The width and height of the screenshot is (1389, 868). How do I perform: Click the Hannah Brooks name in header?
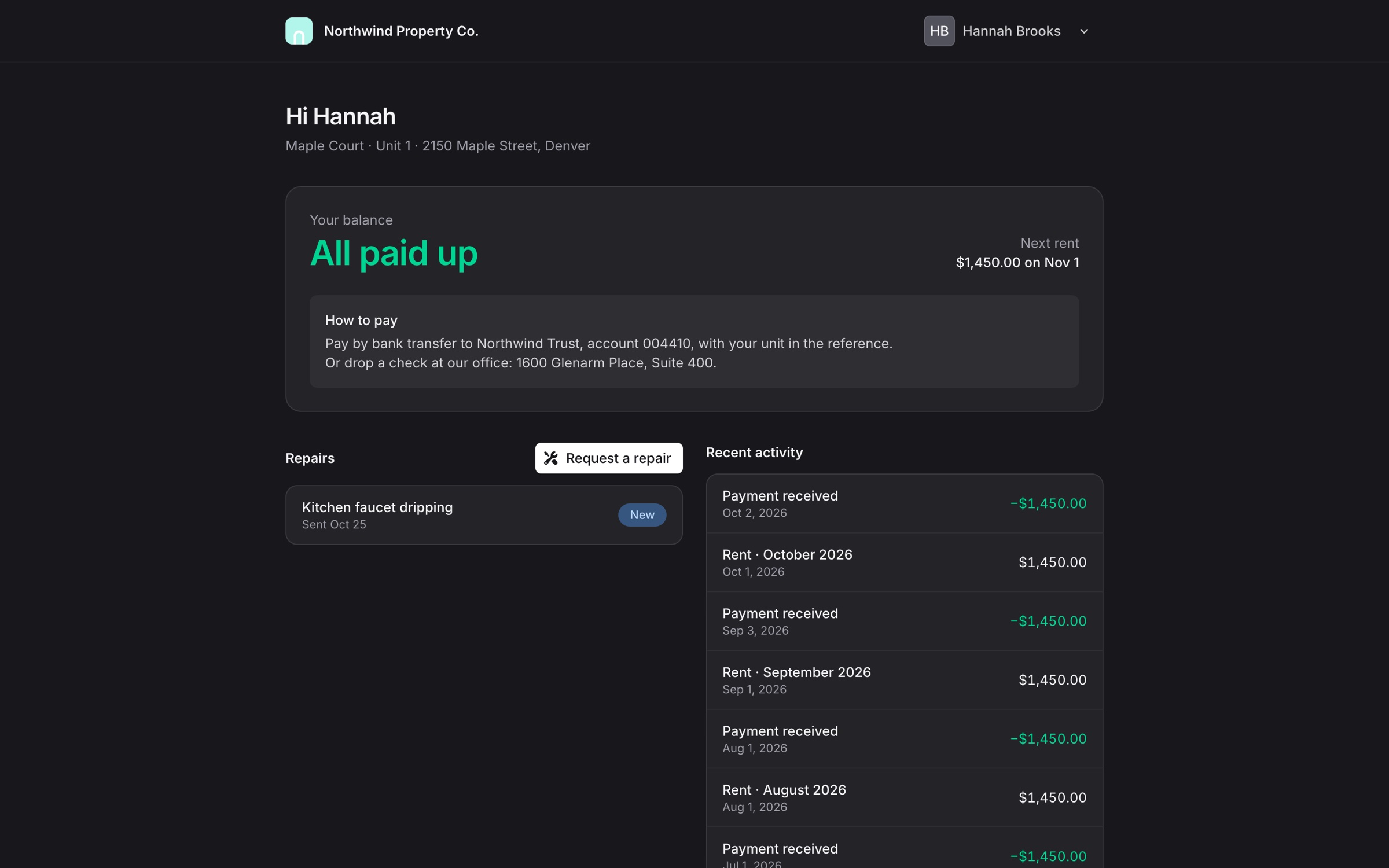pyautogui.click(x=1011, y=31)
